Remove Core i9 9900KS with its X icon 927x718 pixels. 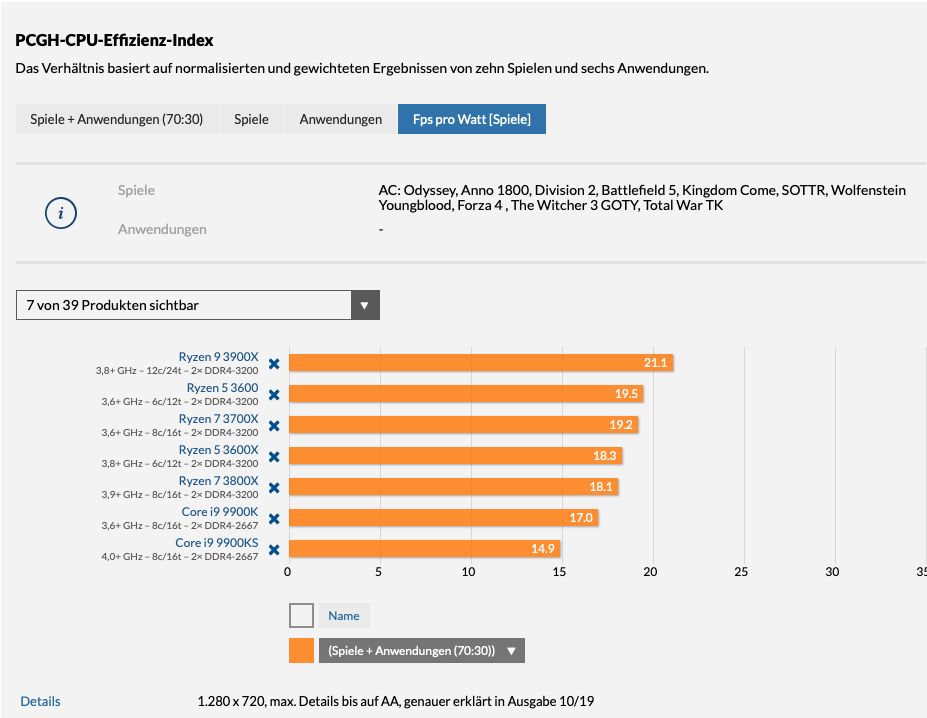click(274, 549)
